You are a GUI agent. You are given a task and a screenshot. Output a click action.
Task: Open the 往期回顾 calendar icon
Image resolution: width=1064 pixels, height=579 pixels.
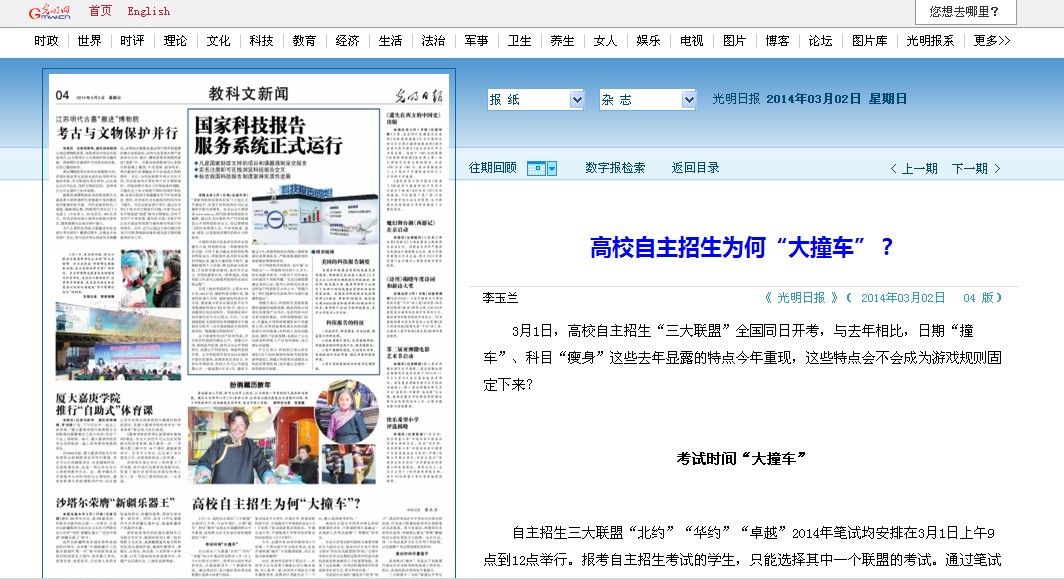click(536, 168)
